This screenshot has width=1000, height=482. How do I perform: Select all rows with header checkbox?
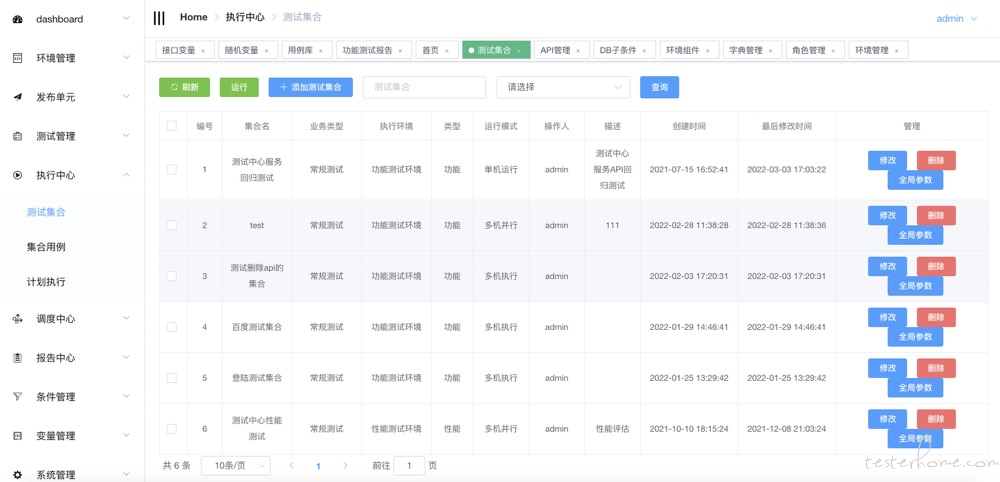pos(172,126)
